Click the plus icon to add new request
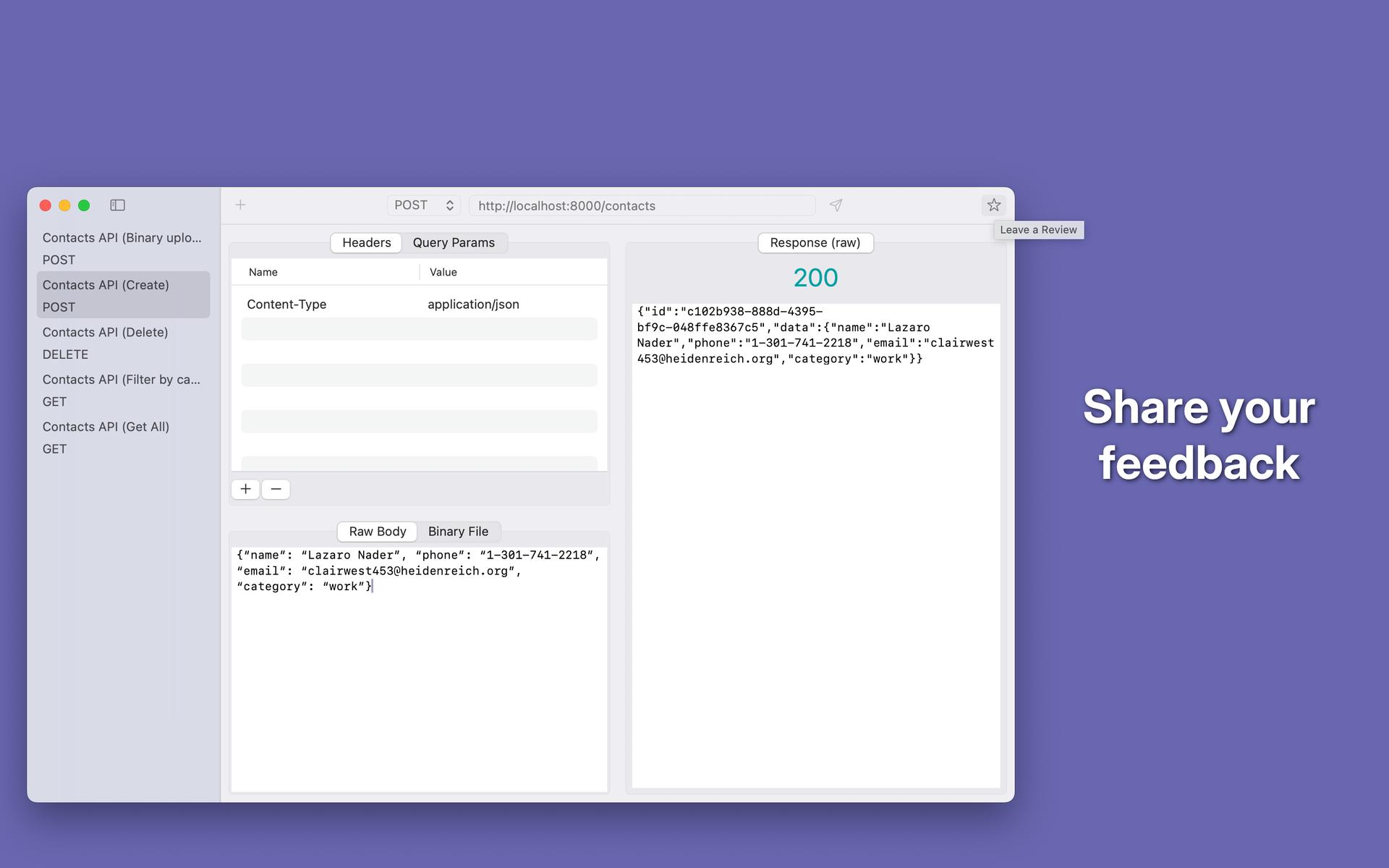The image size is (1389, 868). click(240, 205)
